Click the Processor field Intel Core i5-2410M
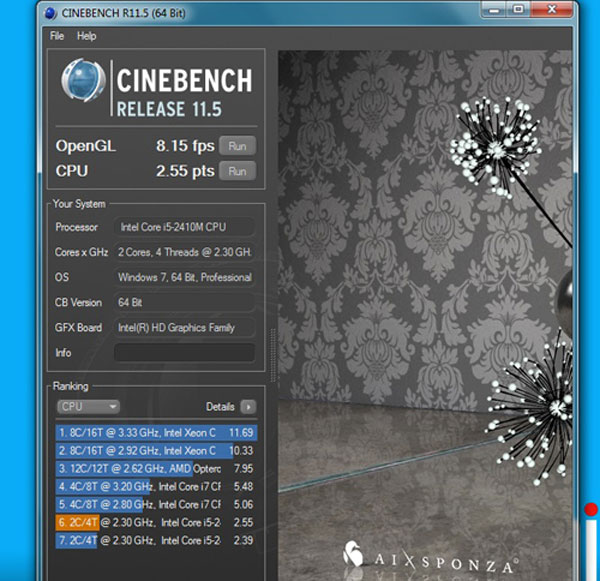 pos(184,227)
